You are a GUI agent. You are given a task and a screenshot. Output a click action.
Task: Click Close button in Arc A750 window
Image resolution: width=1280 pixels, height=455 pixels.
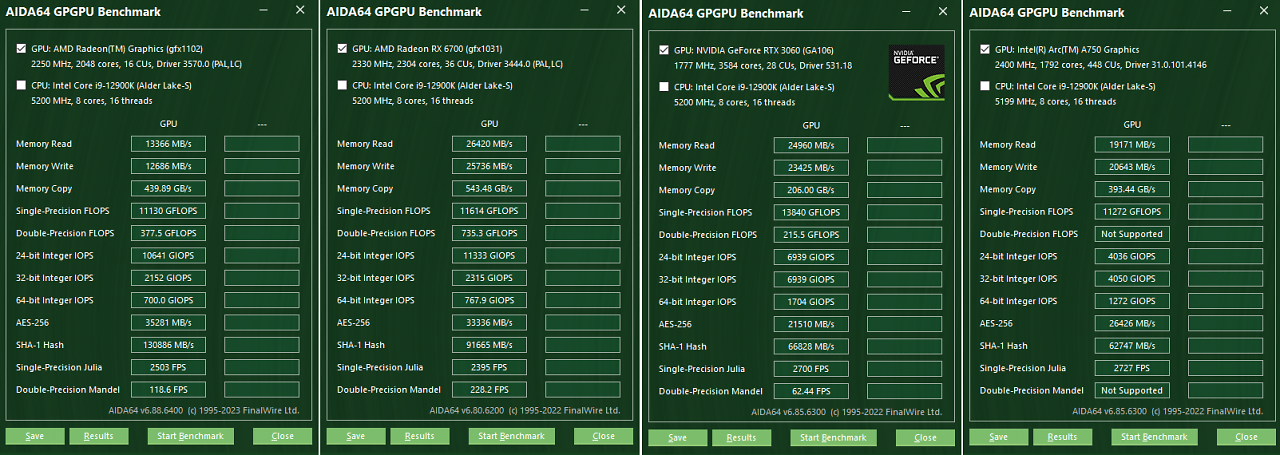[x=1246, y=437]
